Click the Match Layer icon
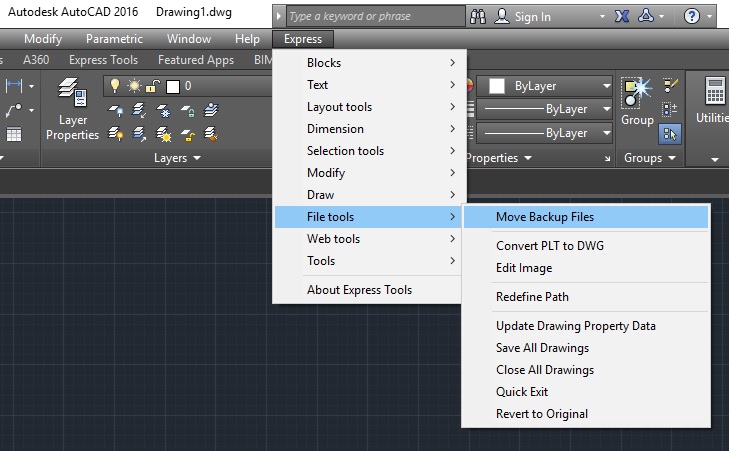This screenshot has width=729, height=451. (212, 134)
